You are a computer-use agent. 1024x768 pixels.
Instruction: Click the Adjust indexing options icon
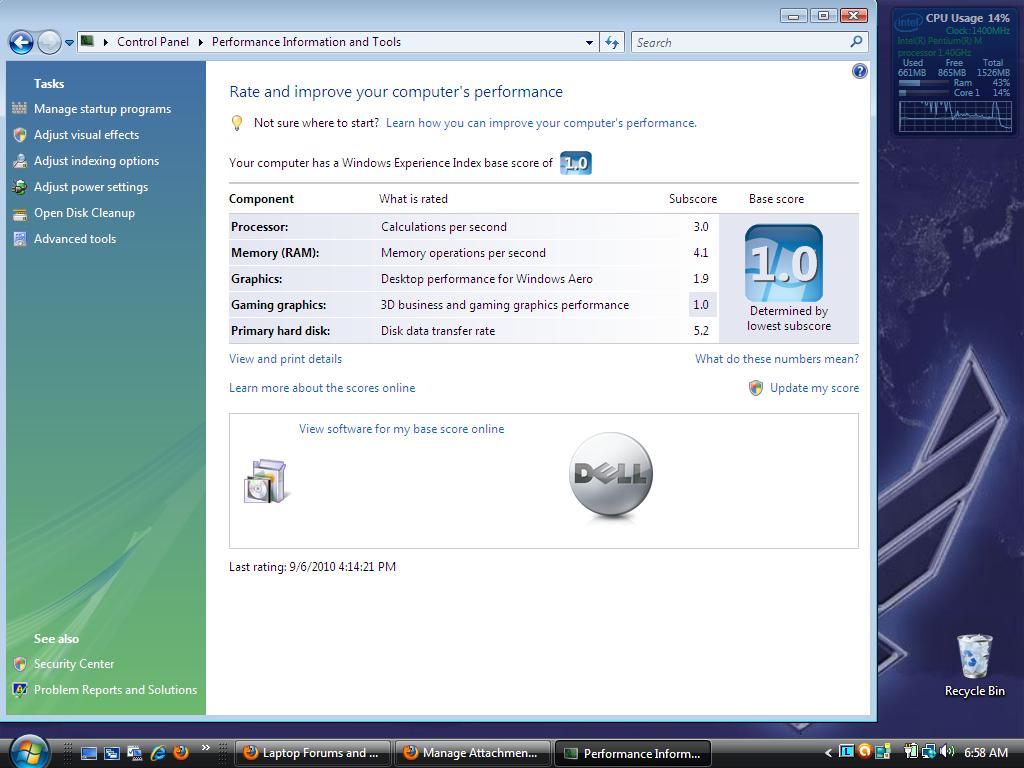(x=20, y=161)
